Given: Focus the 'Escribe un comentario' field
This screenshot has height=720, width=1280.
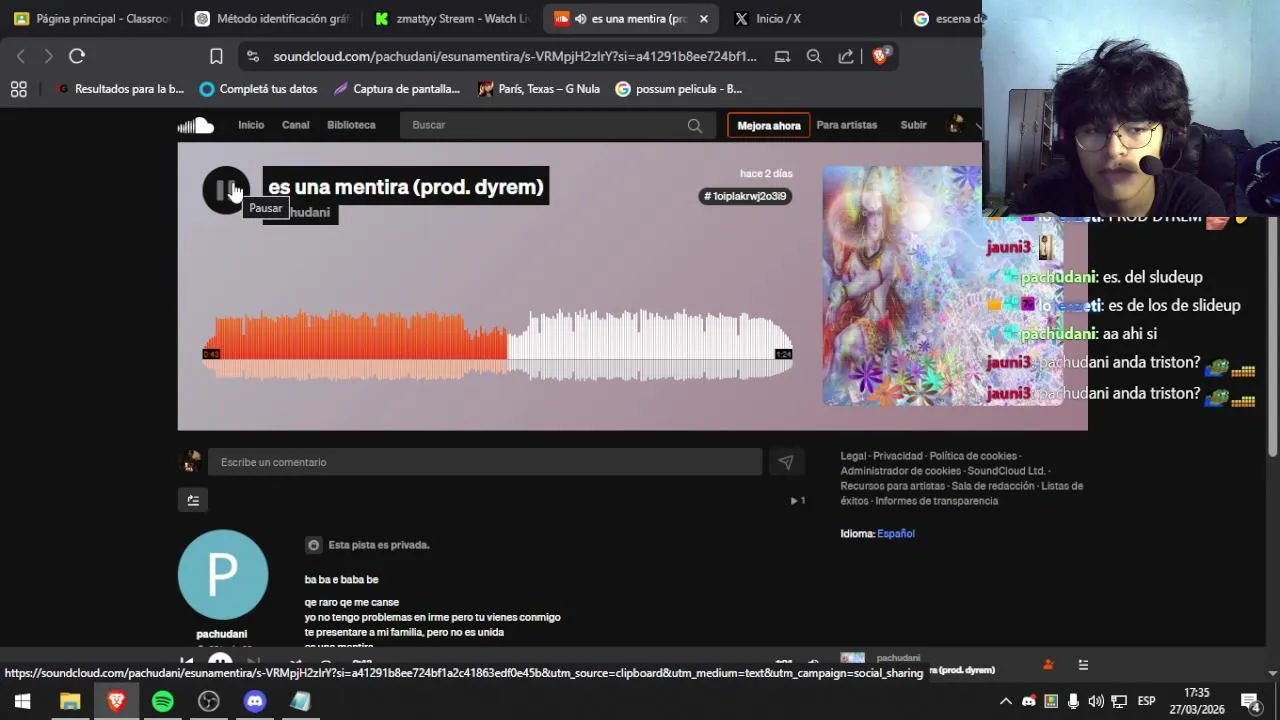Looking at the screenshot, I should tap(485, 462).
